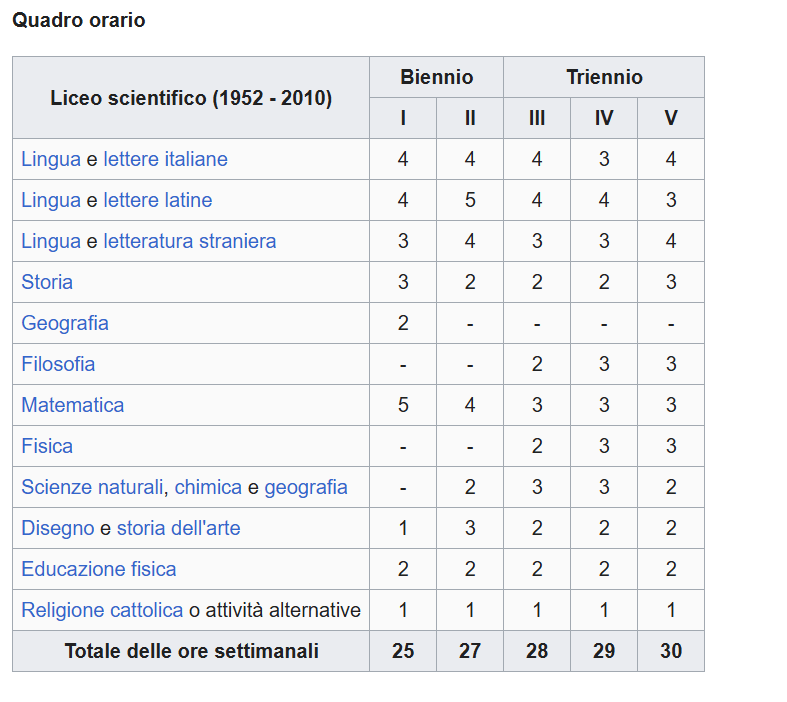Screen dimensions: 787x702
Task: Follow the chimica link
Action: coord(208,487)
